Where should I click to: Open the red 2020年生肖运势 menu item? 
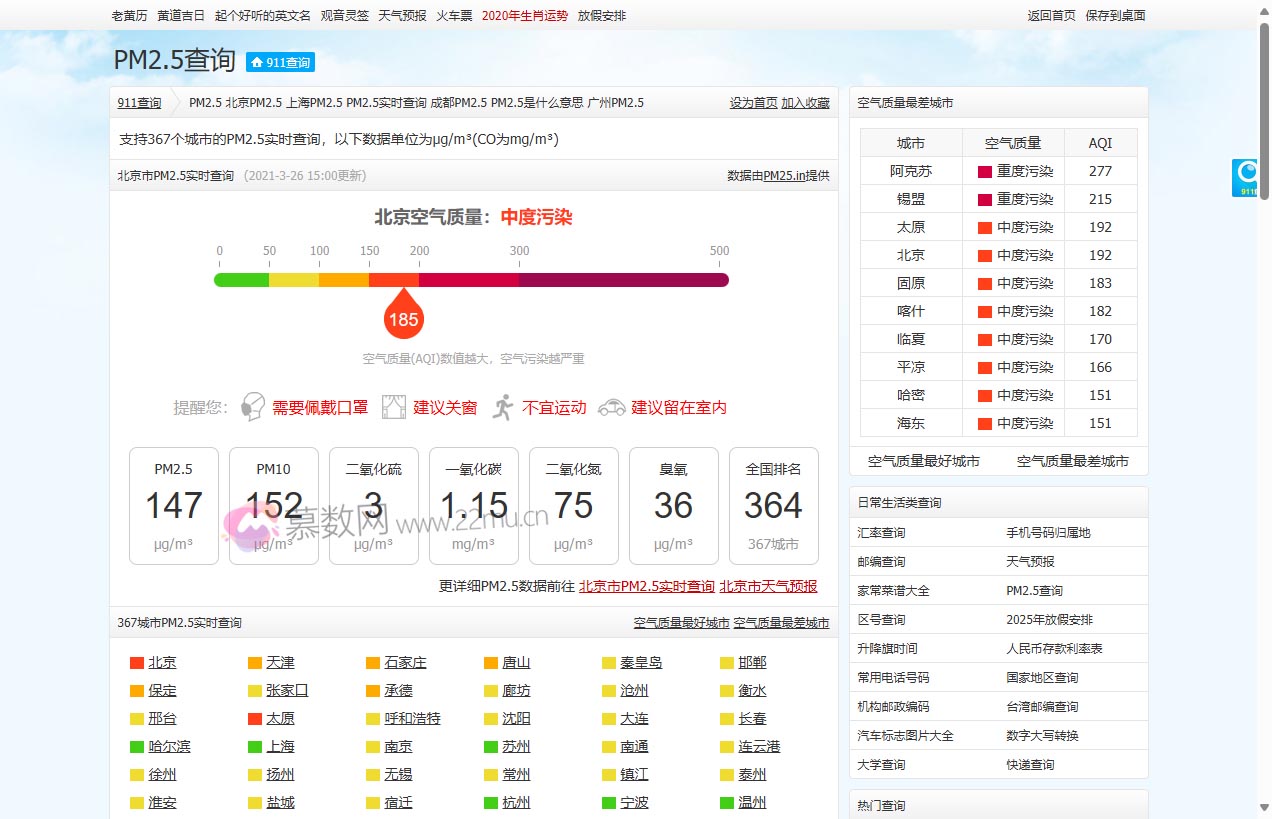(526, 15)
